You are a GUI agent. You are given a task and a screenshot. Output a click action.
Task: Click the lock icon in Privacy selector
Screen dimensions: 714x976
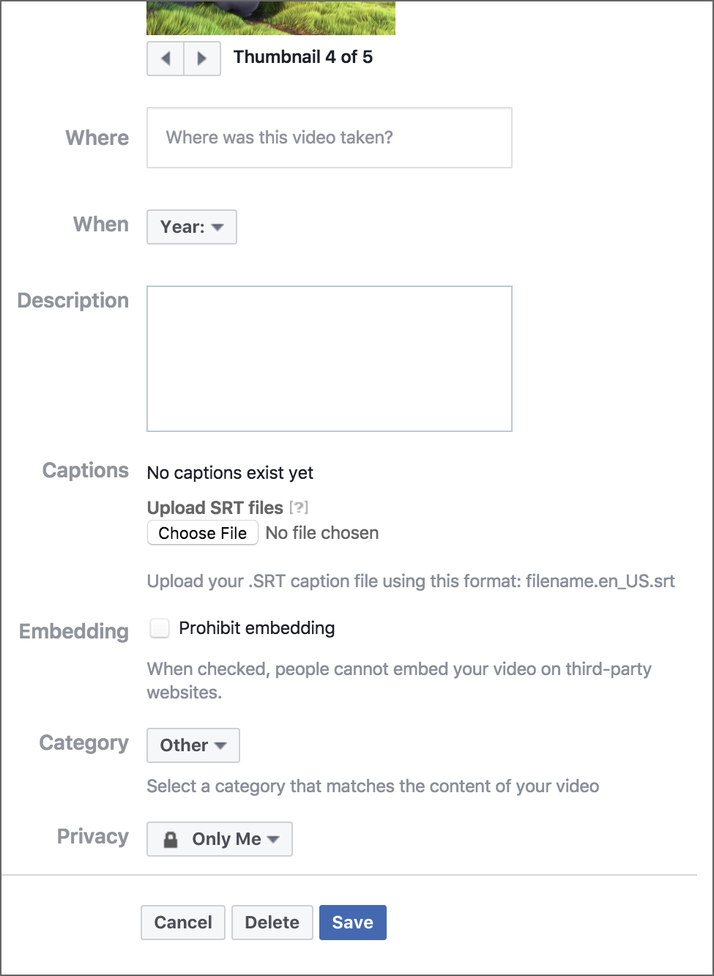(170, 840)
